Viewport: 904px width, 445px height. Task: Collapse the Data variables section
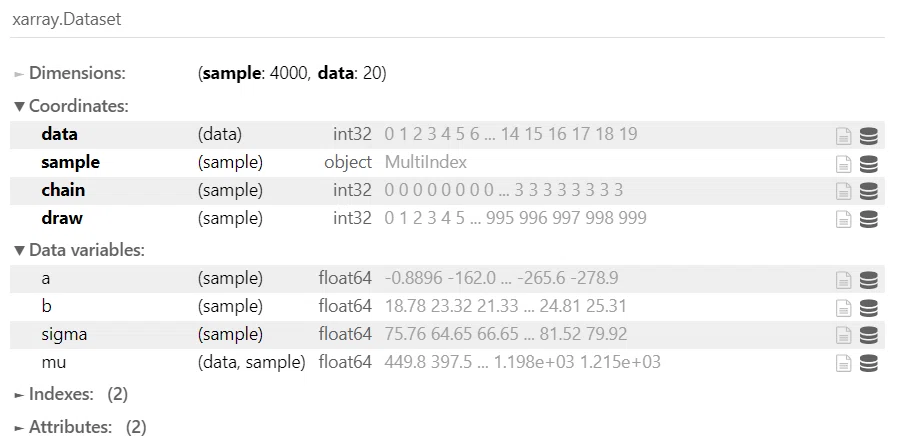pos(79,250)
